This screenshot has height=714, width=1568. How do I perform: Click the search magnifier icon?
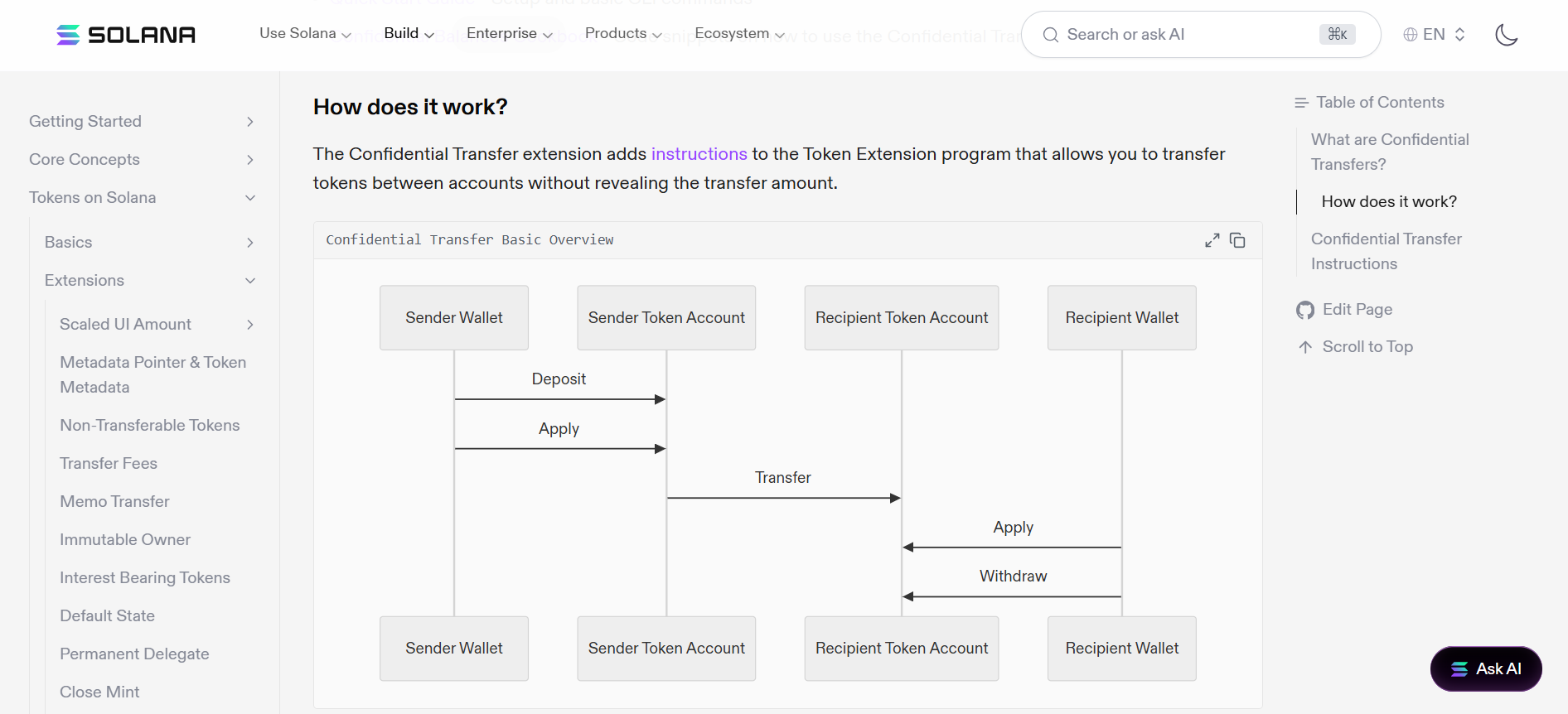tap(1050, 35)
